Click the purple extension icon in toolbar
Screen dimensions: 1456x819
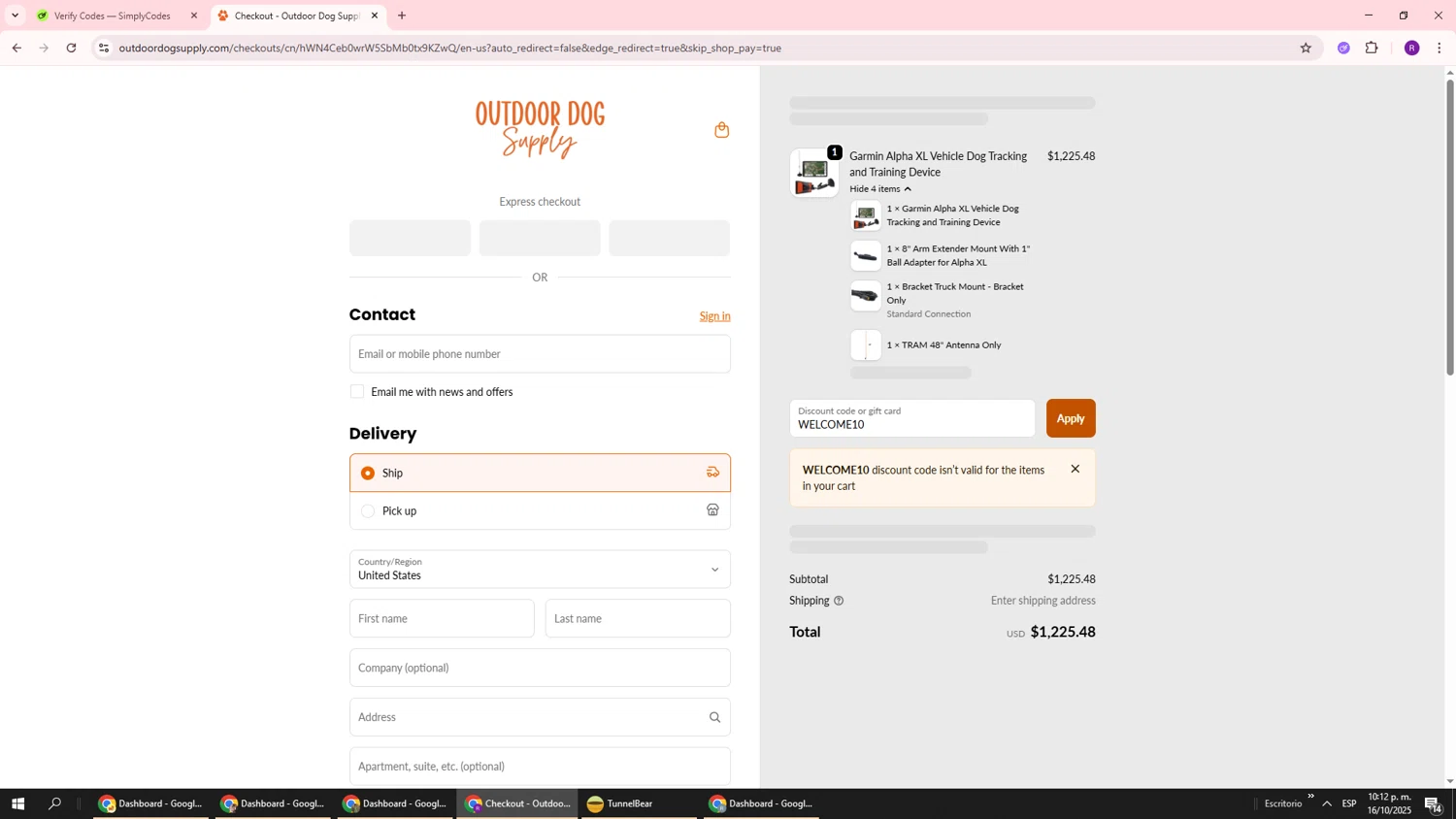click(x=1343, y=48)
